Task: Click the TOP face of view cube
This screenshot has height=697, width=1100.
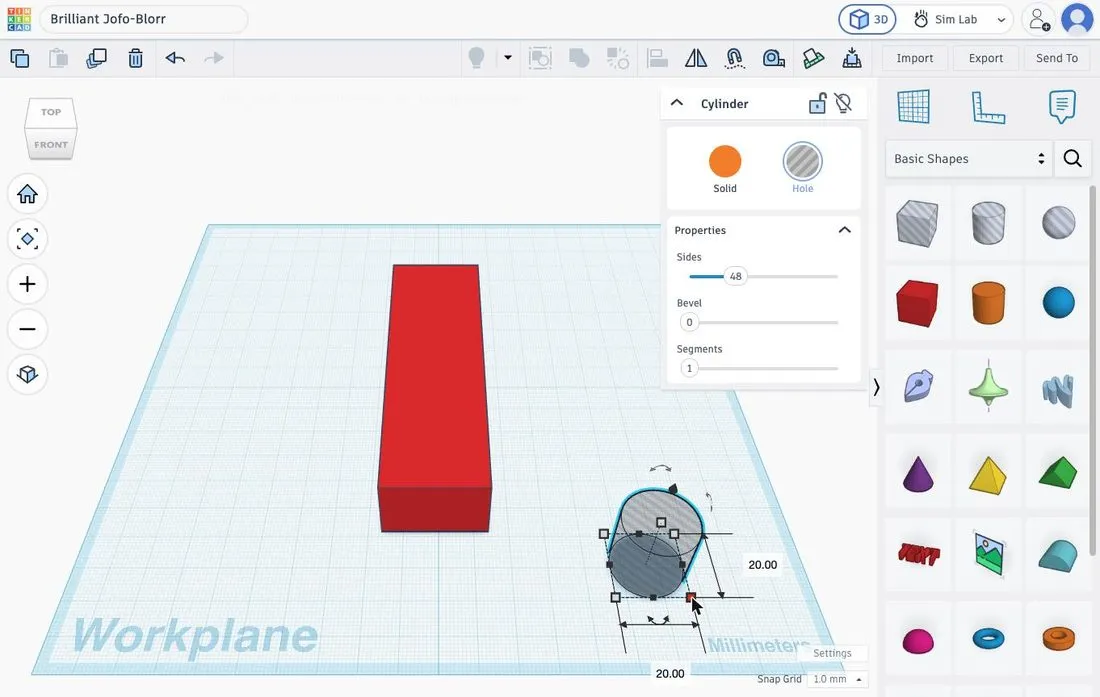Action: click(51, 112)
